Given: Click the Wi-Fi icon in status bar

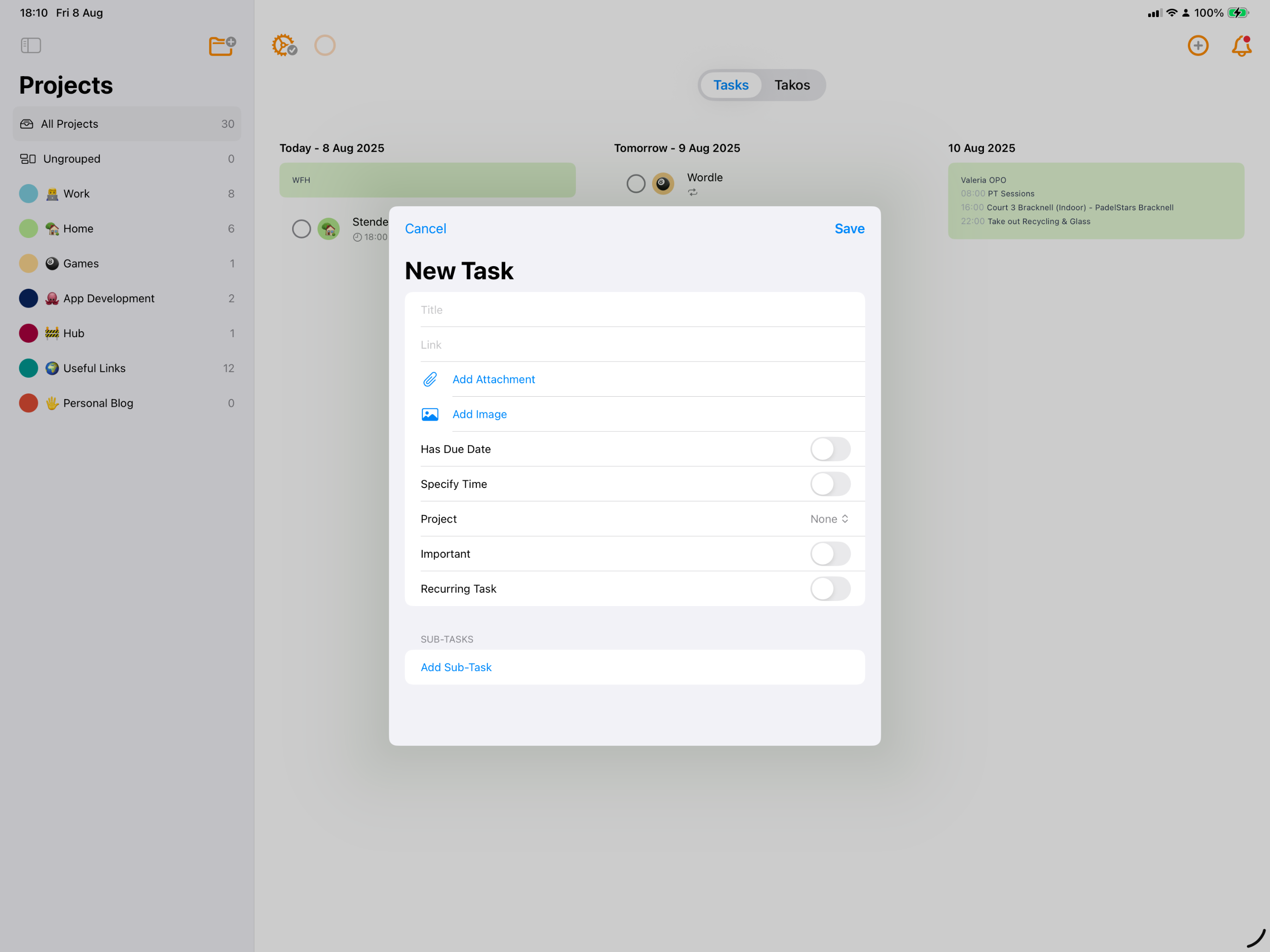Looking at the screenshot, I should (x=1172, y=12).
